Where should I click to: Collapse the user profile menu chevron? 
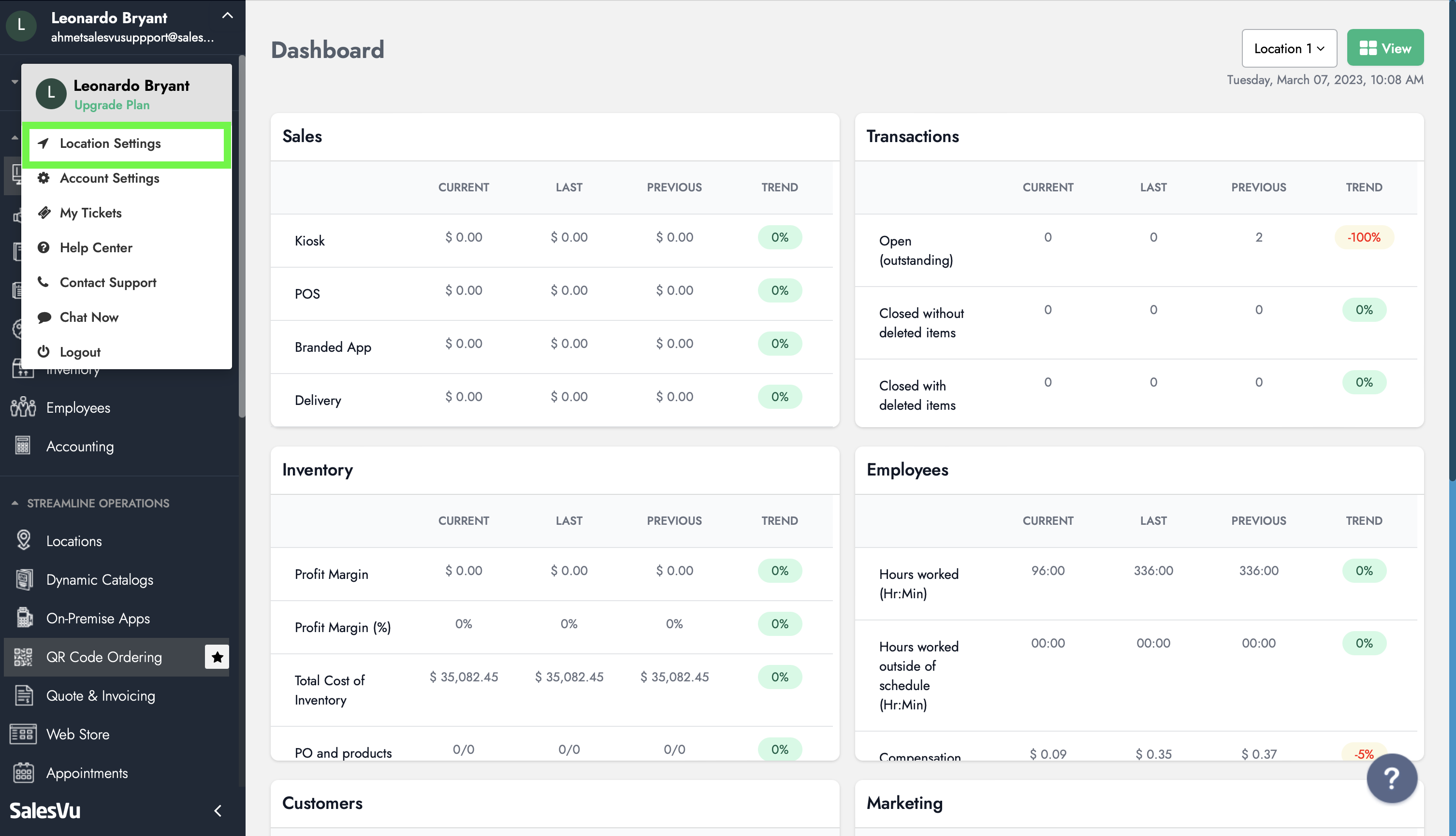tap(228, 16)
